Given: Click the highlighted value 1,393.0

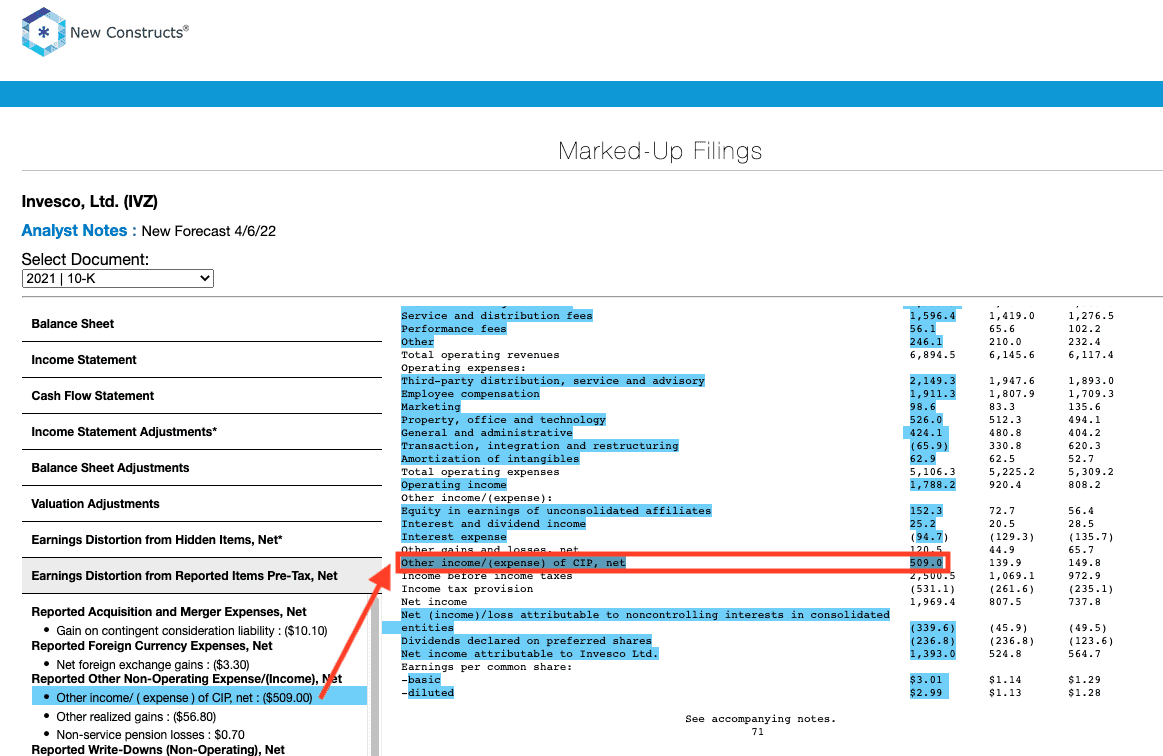Looking at the screenshot, I should 932,654.
